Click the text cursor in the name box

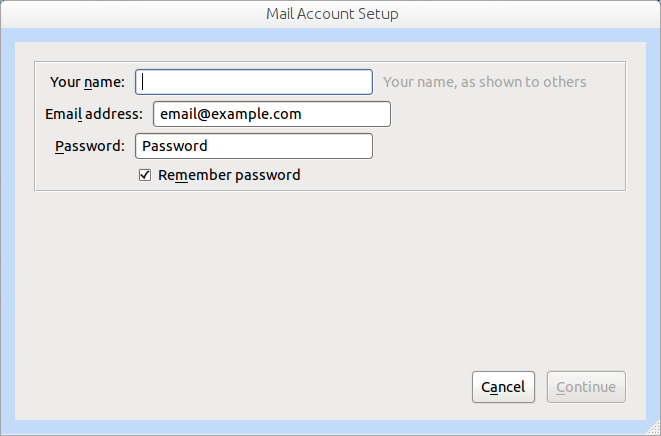pyautogui.click(x=142, y=82)
